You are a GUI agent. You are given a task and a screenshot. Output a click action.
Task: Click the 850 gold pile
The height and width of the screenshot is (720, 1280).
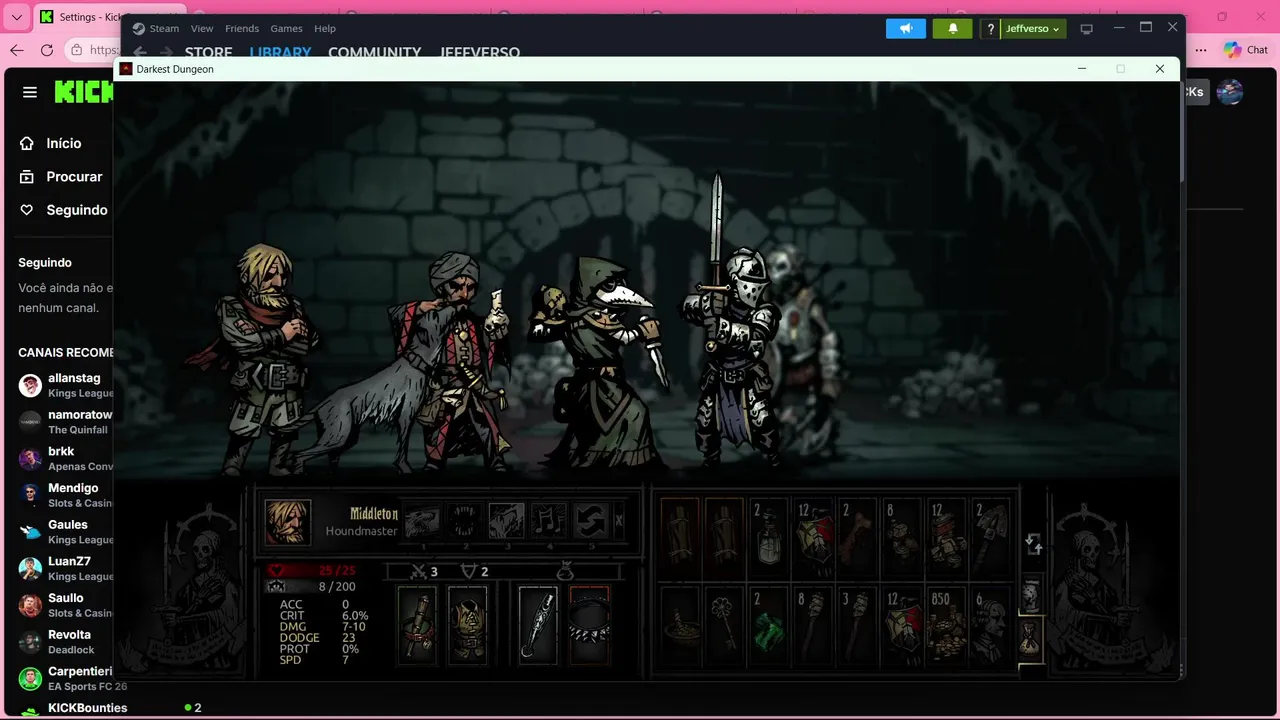tap(946, 625)
